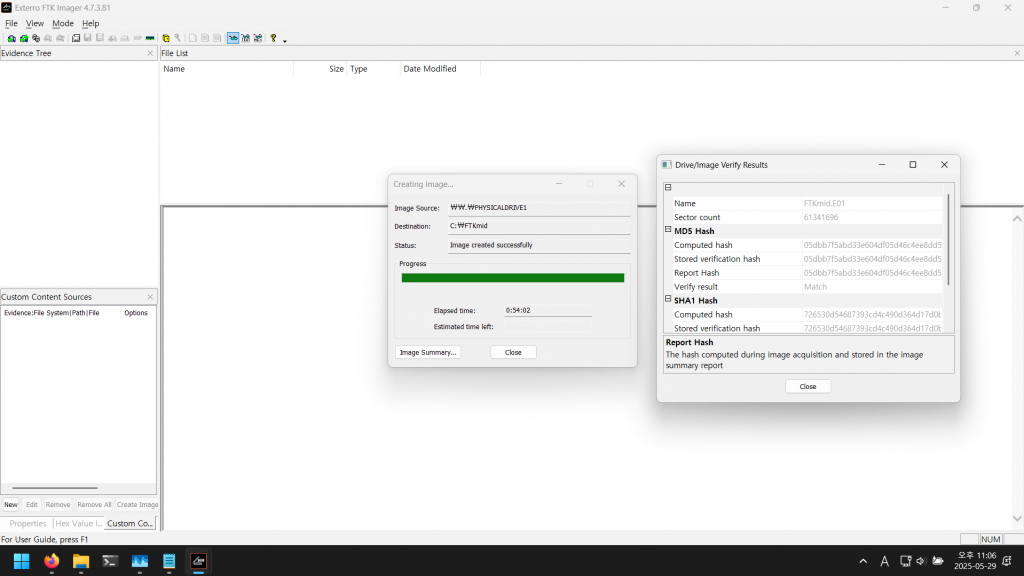Image resolution: width=1024 pixels, height=576 pixels.
Task: Open the Image Mounting toolbar icon
Action: point(36,39)
